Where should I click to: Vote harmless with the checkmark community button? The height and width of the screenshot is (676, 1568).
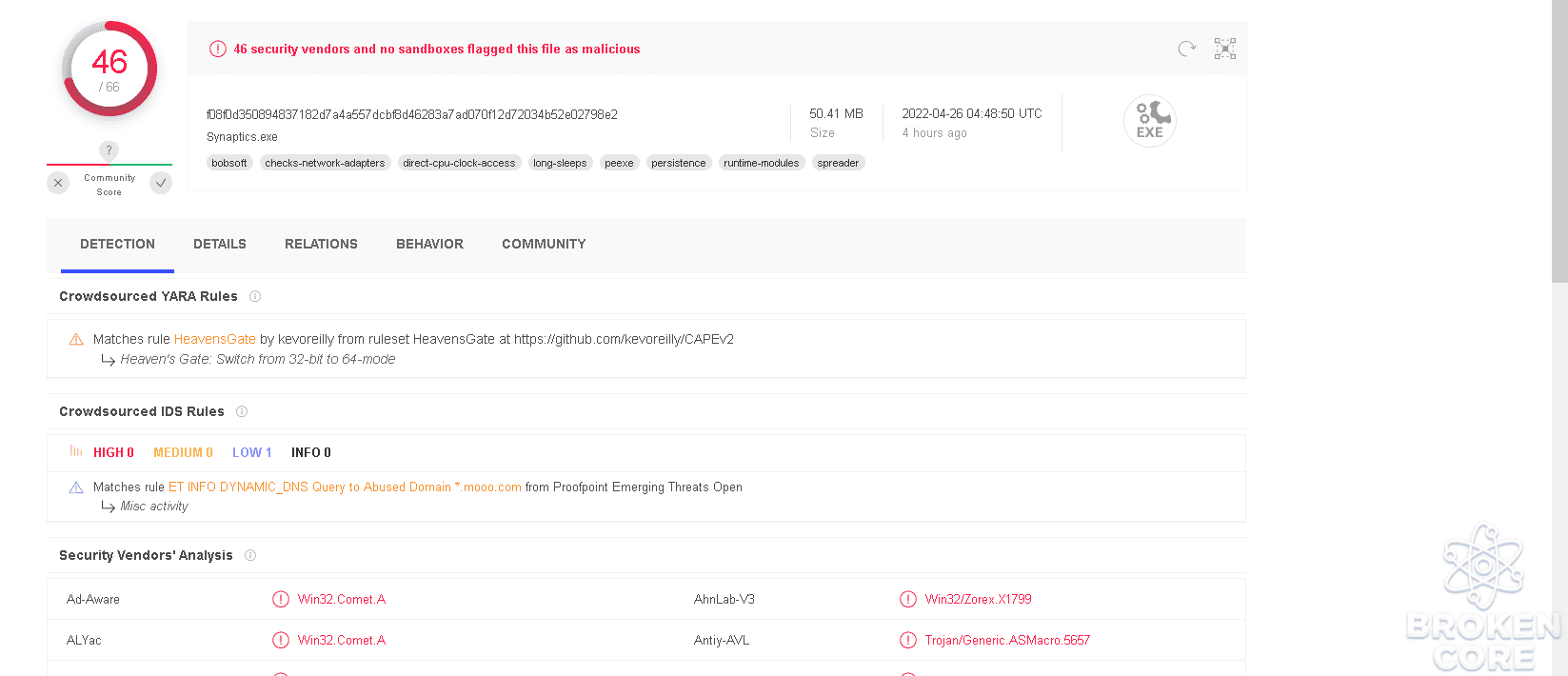coord(161,183)
